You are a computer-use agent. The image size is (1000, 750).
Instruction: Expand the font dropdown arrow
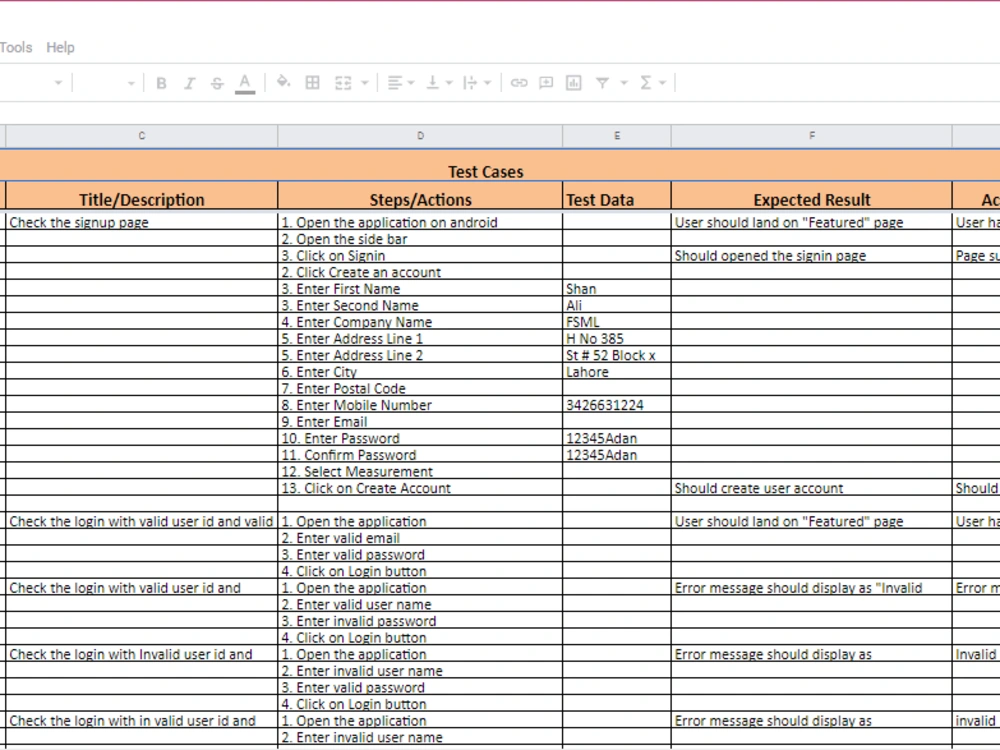pos(58,83)
